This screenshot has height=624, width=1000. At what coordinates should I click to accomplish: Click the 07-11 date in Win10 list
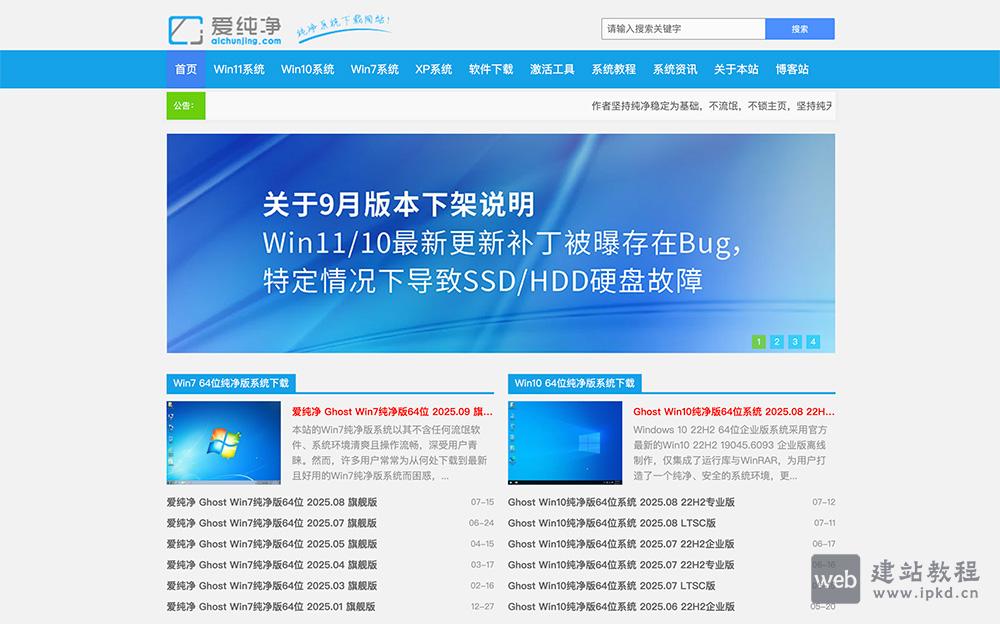pos(824,523)
